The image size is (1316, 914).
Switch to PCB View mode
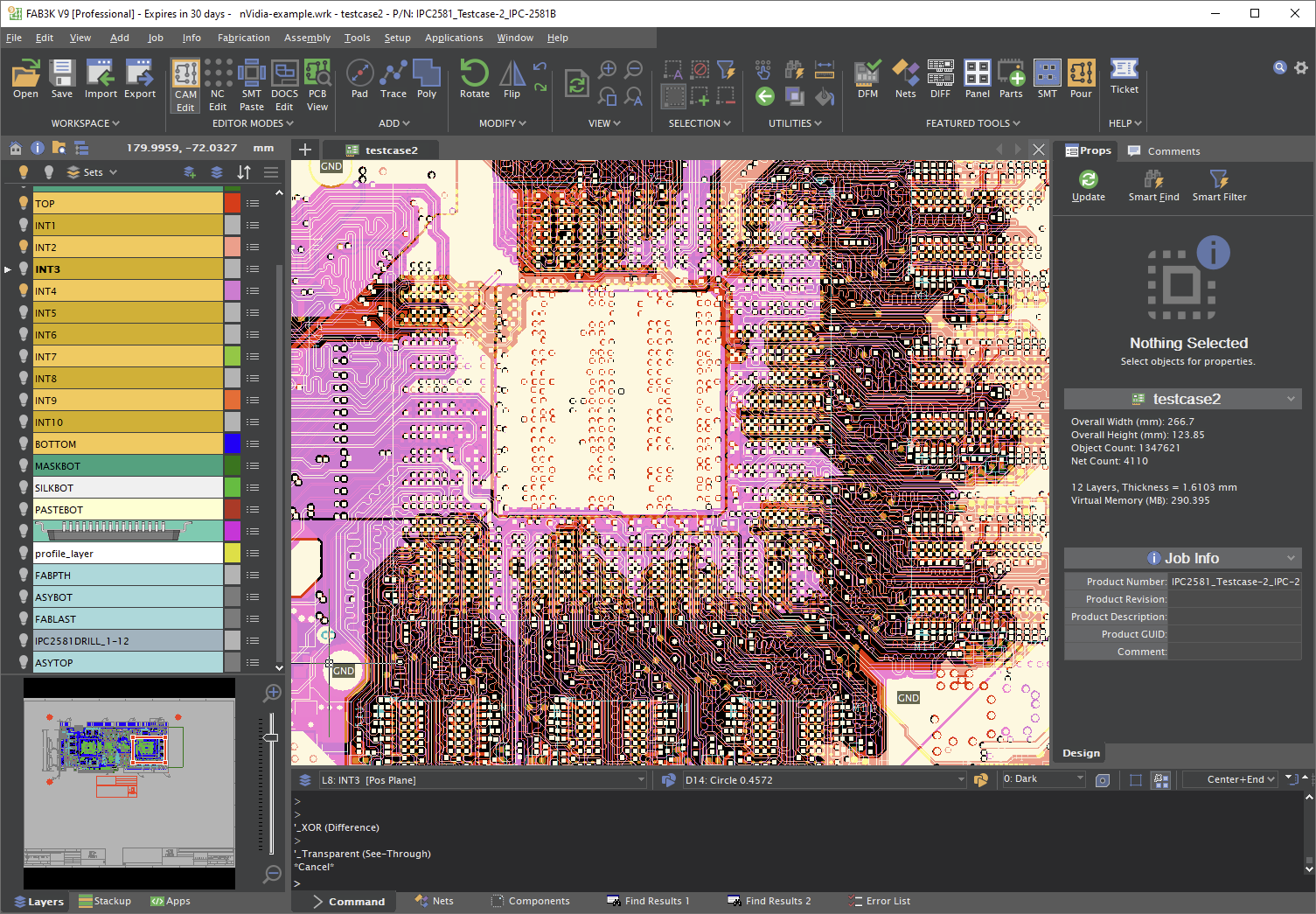[x=317, y=86]
